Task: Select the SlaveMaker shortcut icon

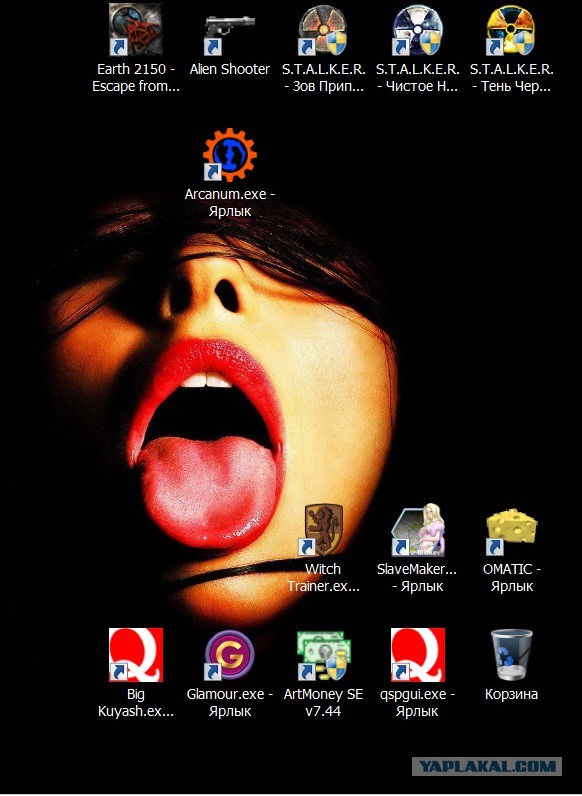Action: (x=417, y=529)
